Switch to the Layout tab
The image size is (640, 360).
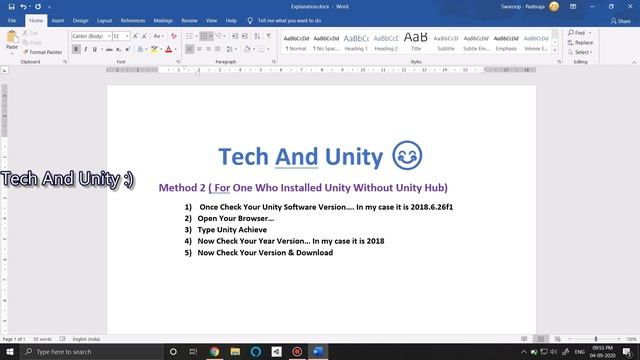pos(104,20)
